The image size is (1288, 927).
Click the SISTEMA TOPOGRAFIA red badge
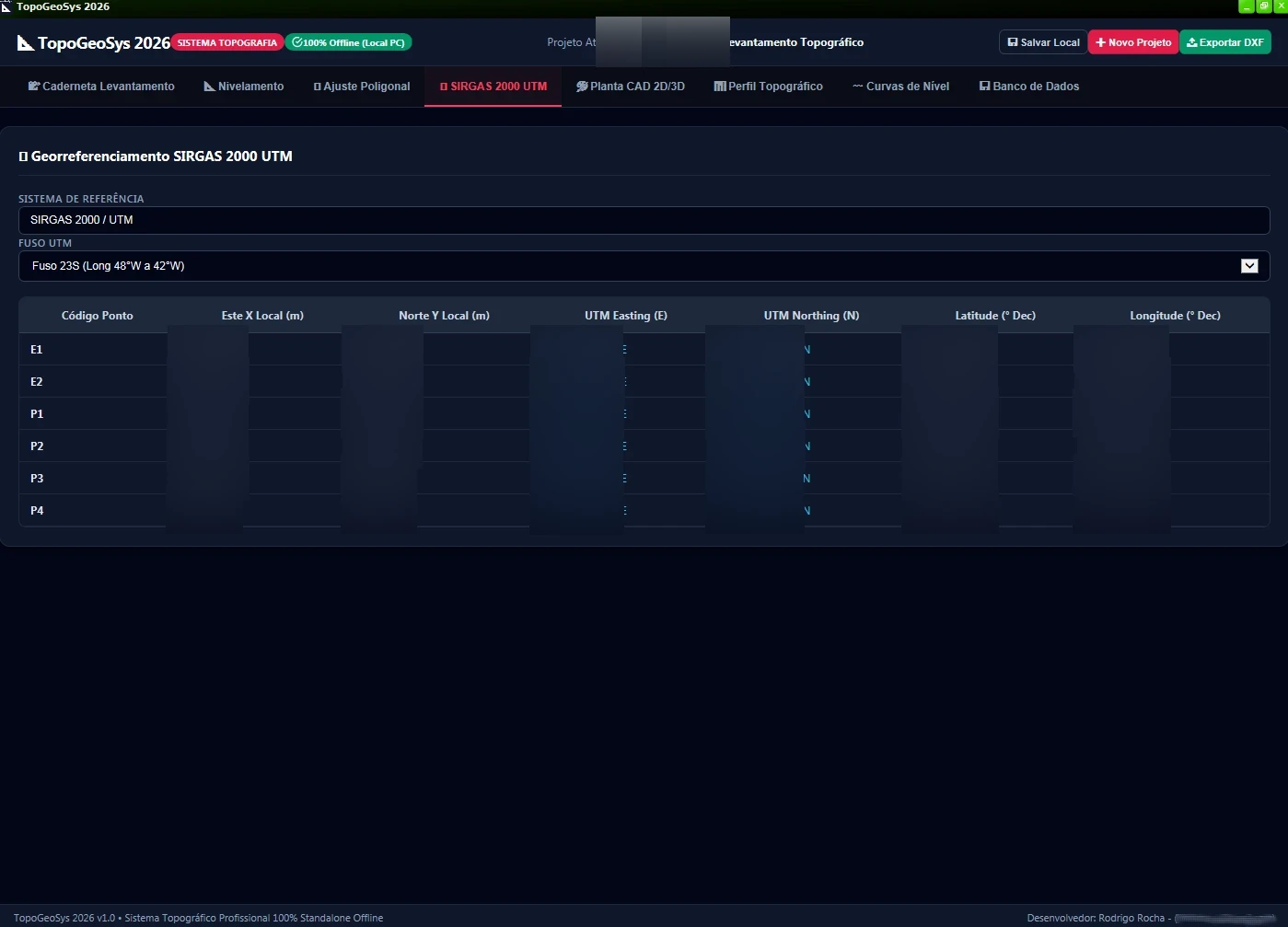pyautogui.click(x=227, y=42)
